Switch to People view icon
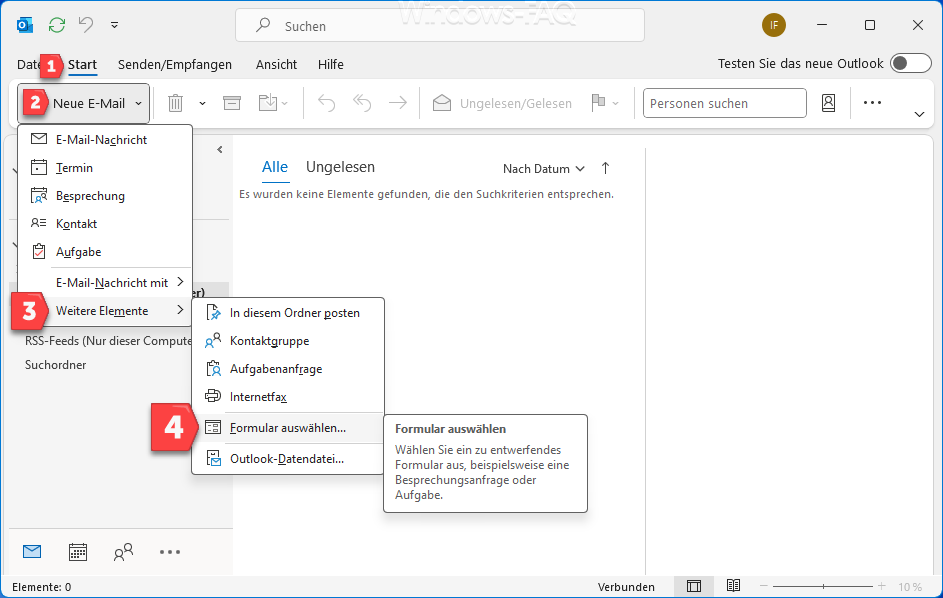Screen dimensions: 943x598 point(123,552)
